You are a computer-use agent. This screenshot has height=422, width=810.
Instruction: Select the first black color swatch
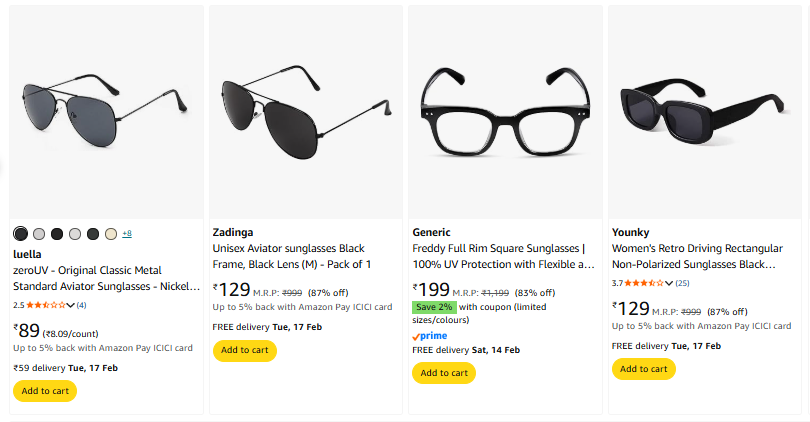21,234
